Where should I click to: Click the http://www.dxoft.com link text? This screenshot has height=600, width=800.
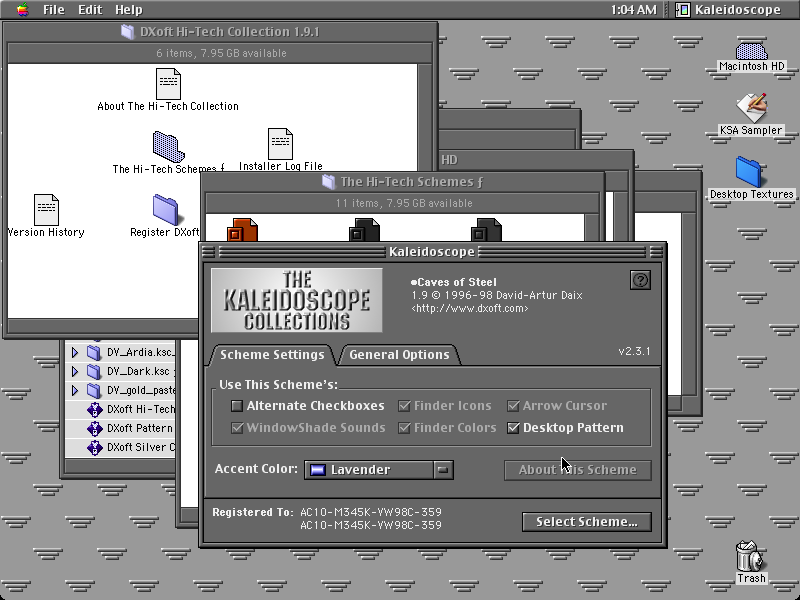point(470,308)
